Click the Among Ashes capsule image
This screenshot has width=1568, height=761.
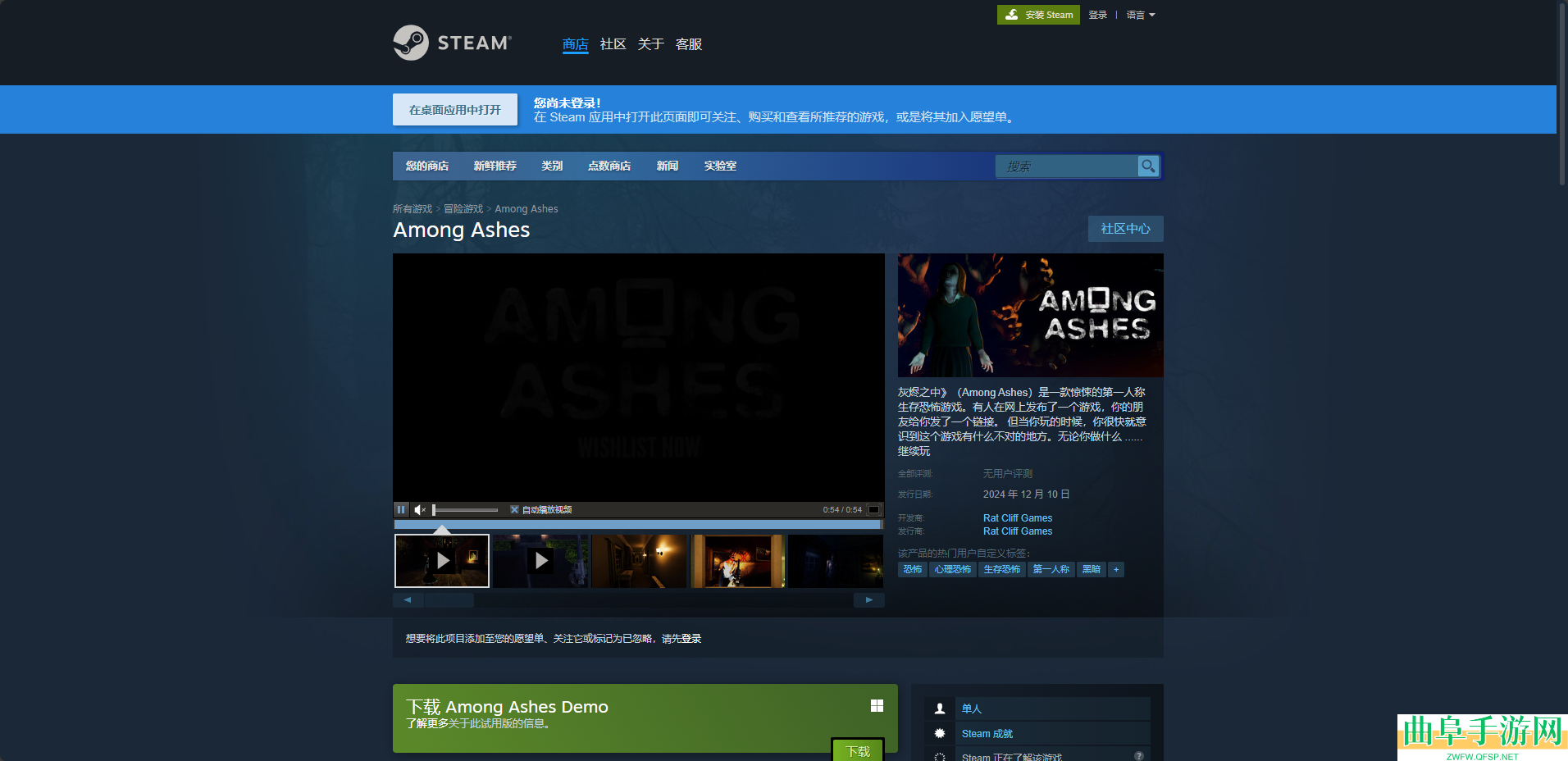tap(1031, 315)
